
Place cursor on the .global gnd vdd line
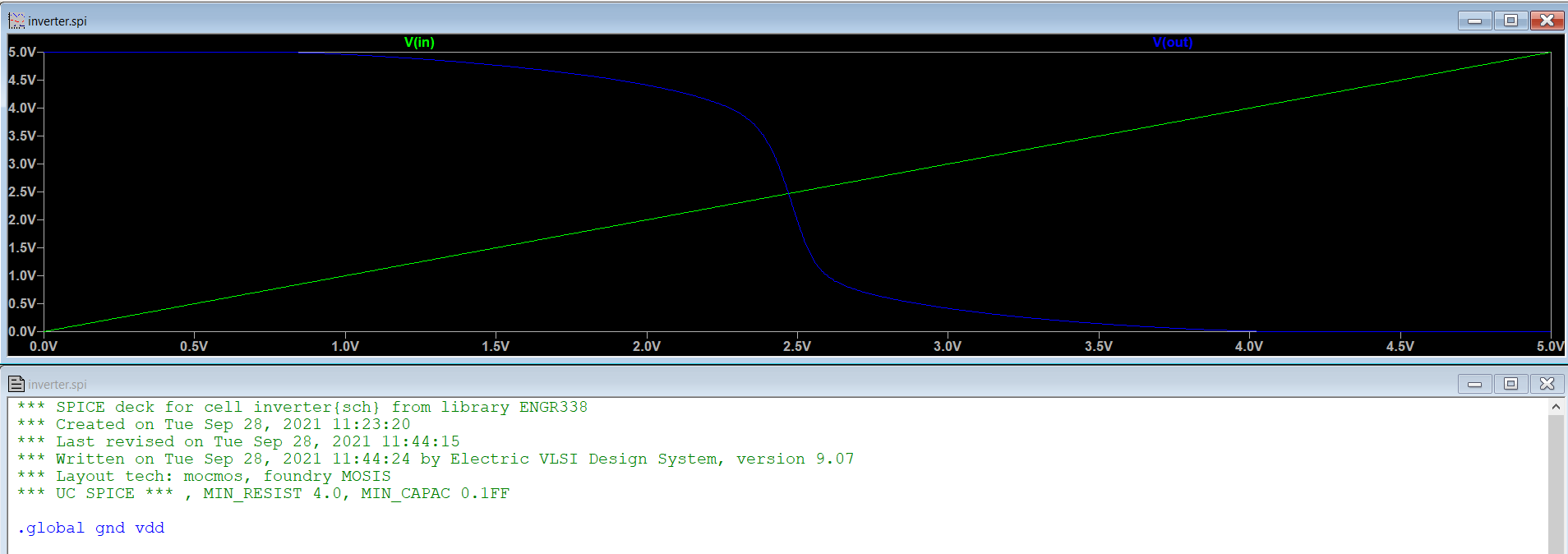point(91,528)
